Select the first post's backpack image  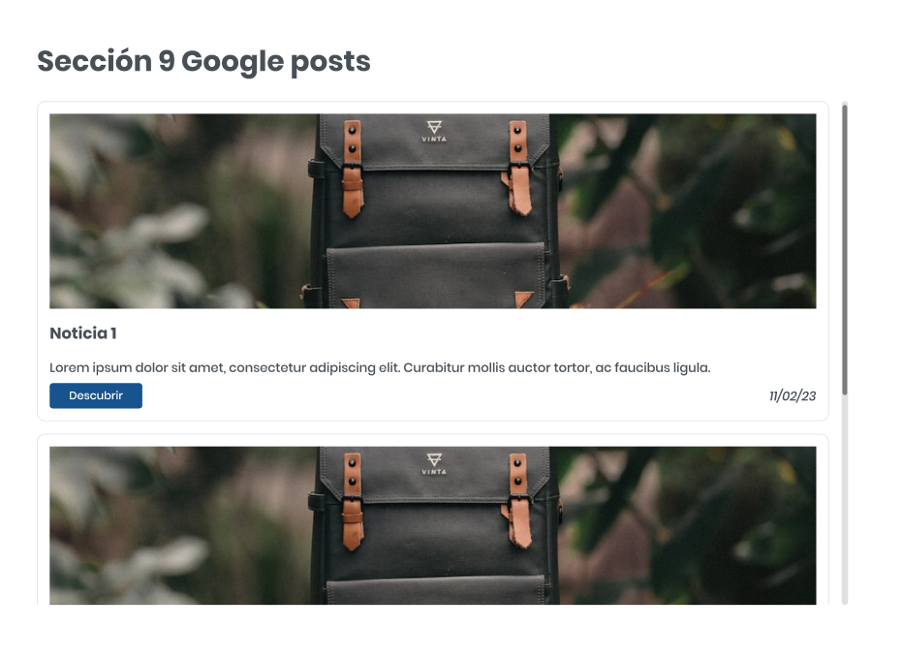[433, 211]
